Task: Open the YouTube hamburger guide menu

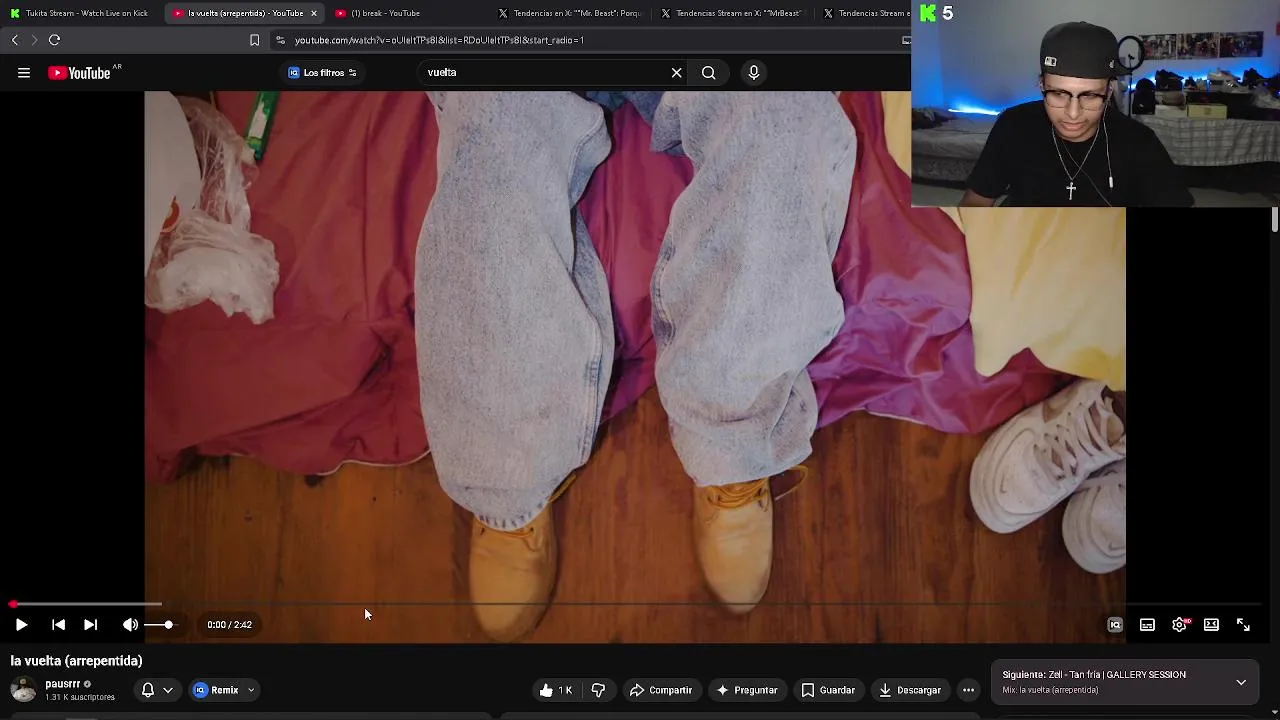Action: tap(24, 72)
